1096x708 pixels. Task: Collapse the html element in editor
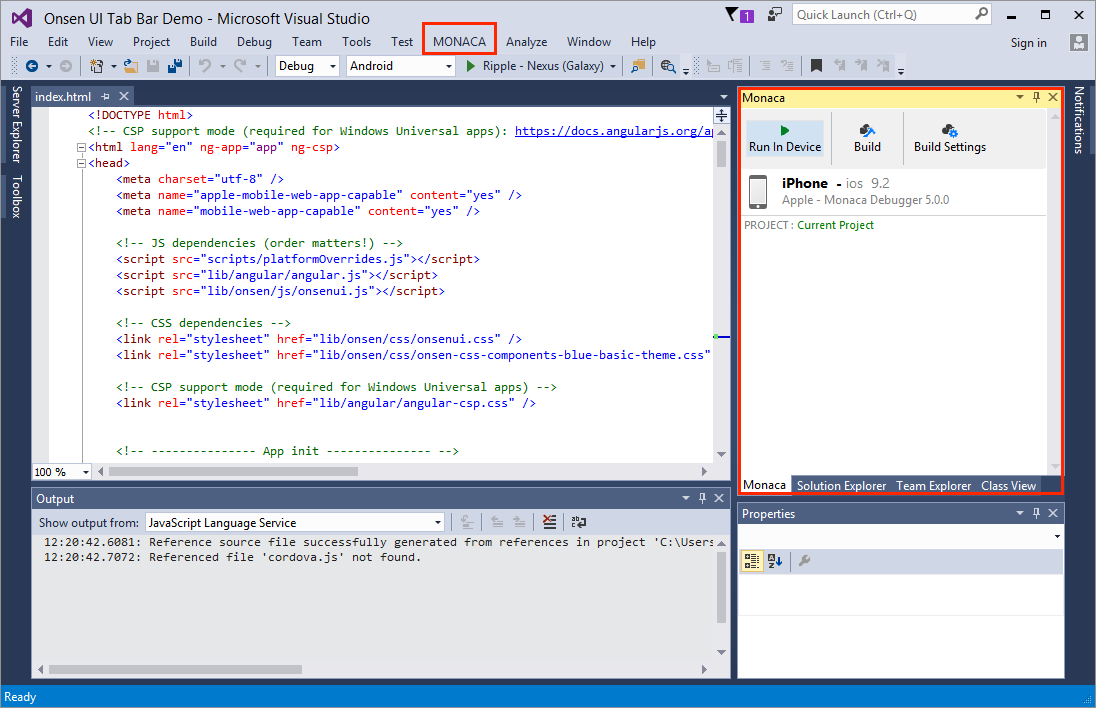(x=81, y=147)
